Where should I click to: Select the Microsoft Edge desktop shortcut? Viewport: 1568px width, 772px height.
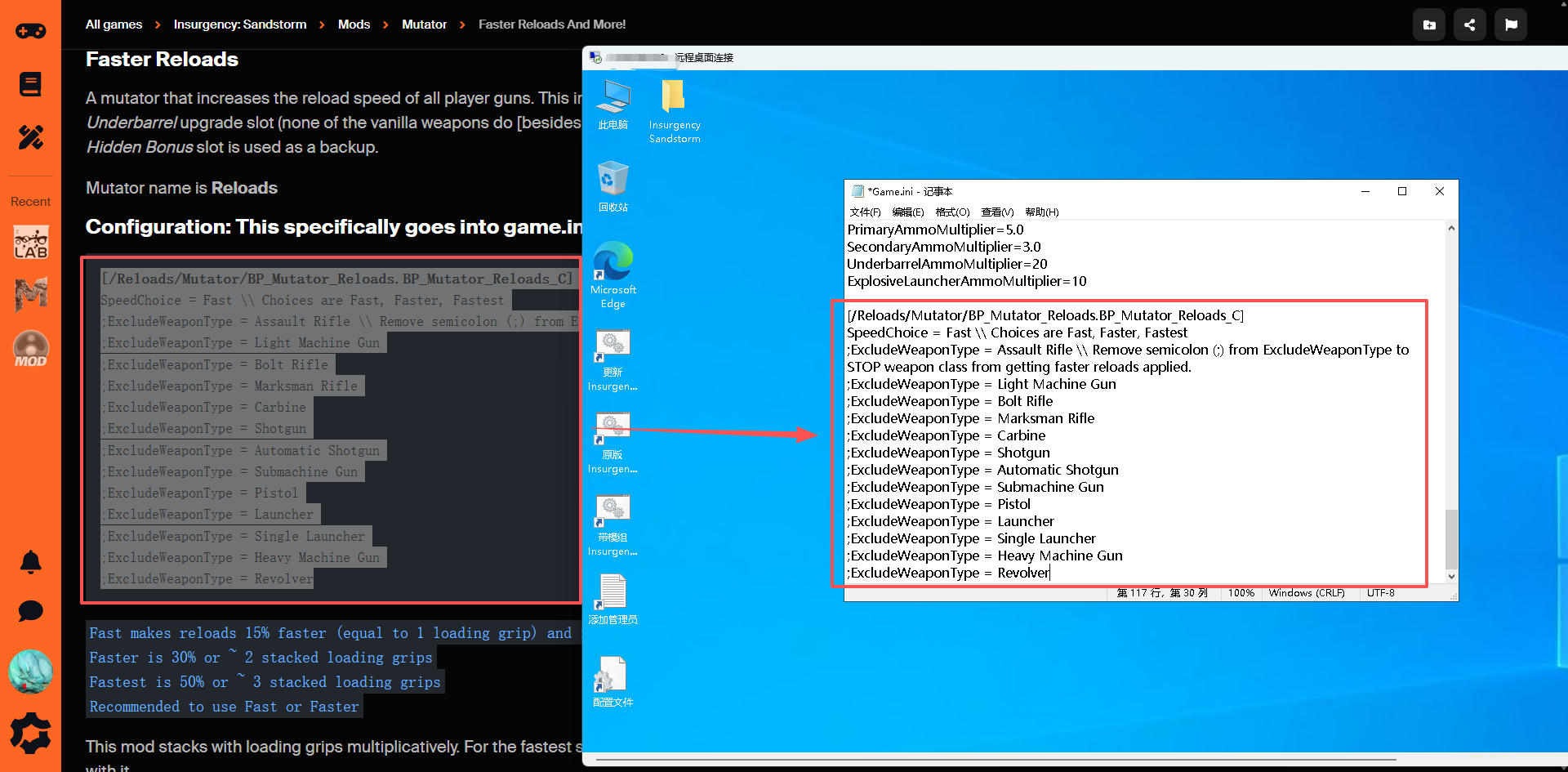pos(613,275)
